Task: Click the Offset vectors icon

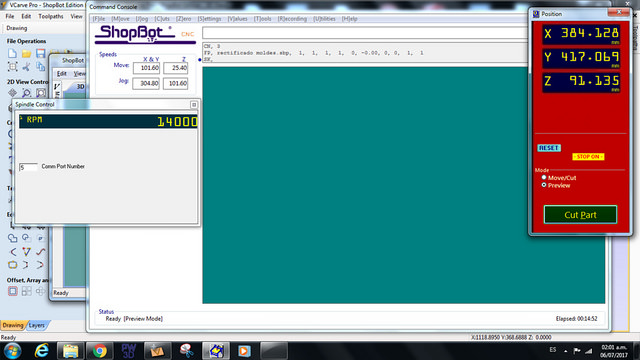Action: (13, 291)
